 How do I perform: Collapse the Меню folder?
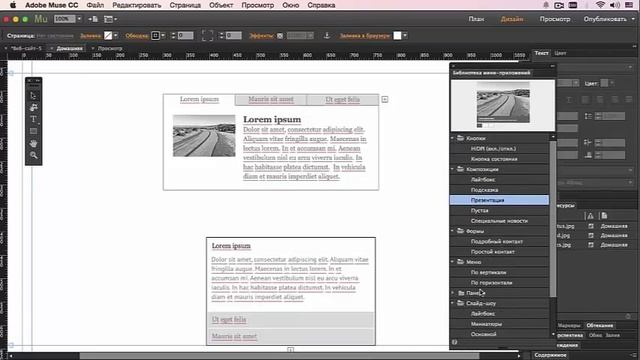453,262
